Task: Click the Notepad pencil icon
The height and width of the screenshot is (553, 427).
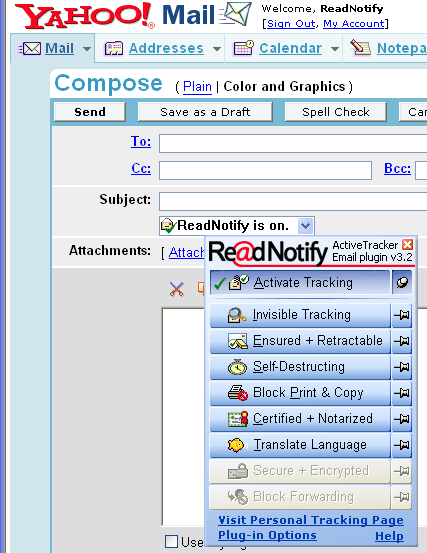Action: (x=360, y=48)
